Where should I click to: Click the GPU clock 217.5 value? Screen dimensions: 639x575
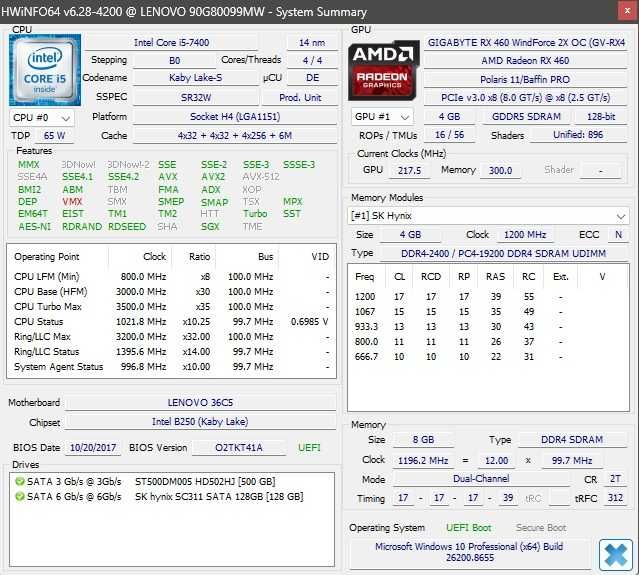(409, 171)
